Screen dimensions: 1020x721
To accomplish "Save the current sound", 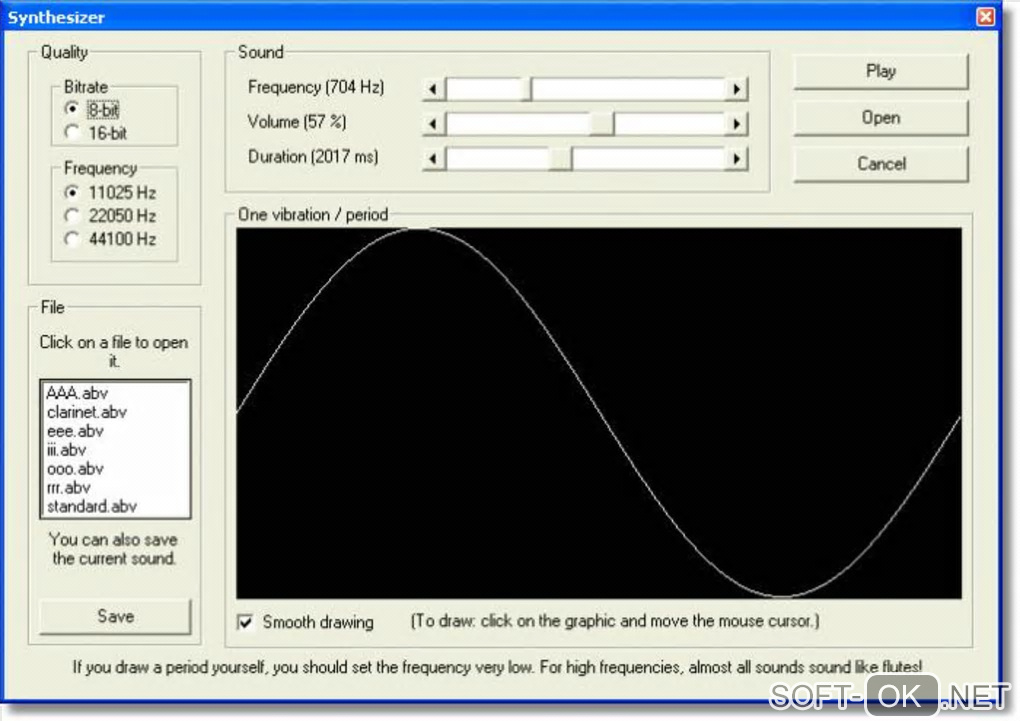I will click(116, 616).
